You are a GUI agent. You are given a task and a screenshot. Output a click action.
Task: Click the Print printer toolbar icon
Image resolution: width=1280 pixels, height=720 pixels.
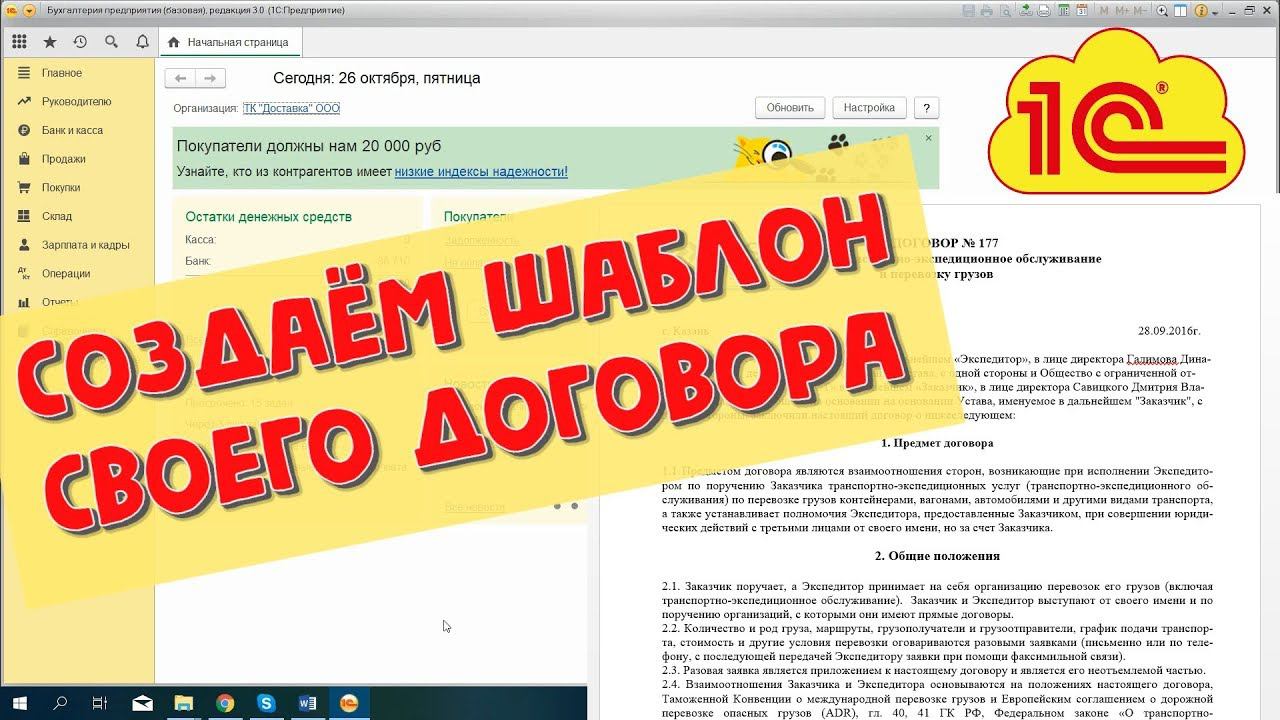pos(986,10)
